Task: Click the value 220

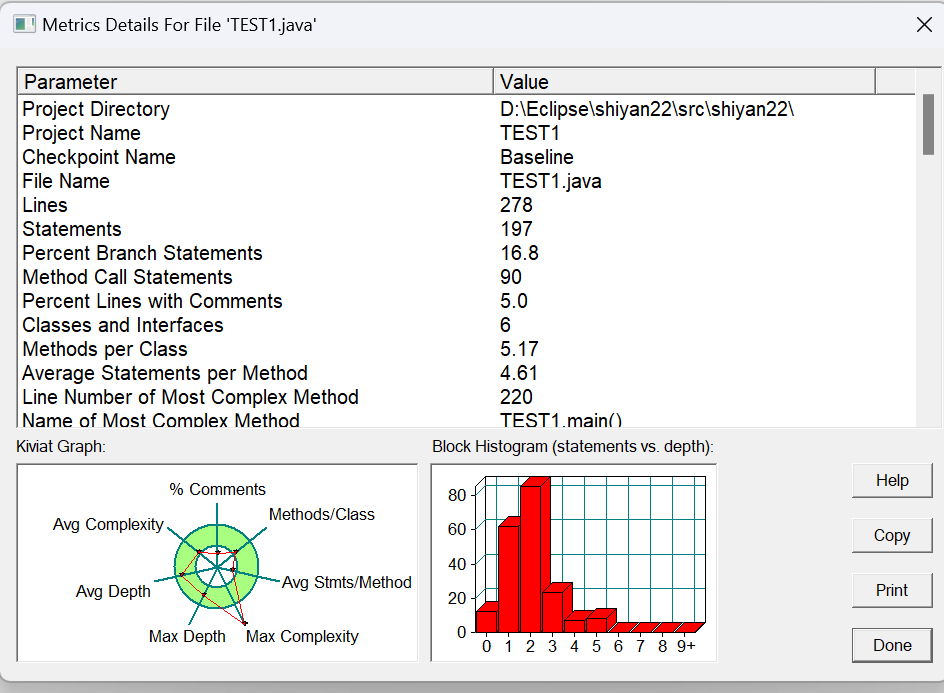Action: pyautogui.click(x=516, y=397)
